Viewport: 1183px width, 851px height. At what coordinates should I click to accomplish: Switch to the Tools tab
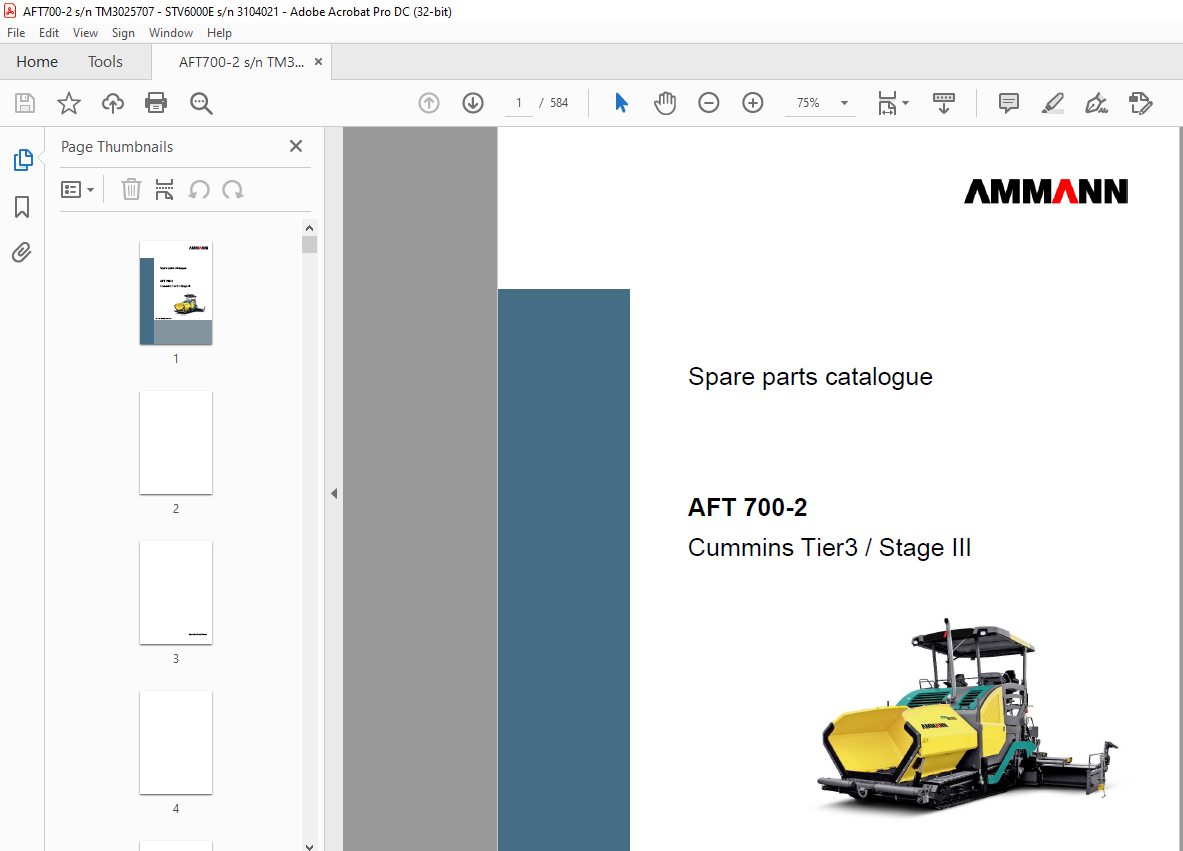click(105, 62)
